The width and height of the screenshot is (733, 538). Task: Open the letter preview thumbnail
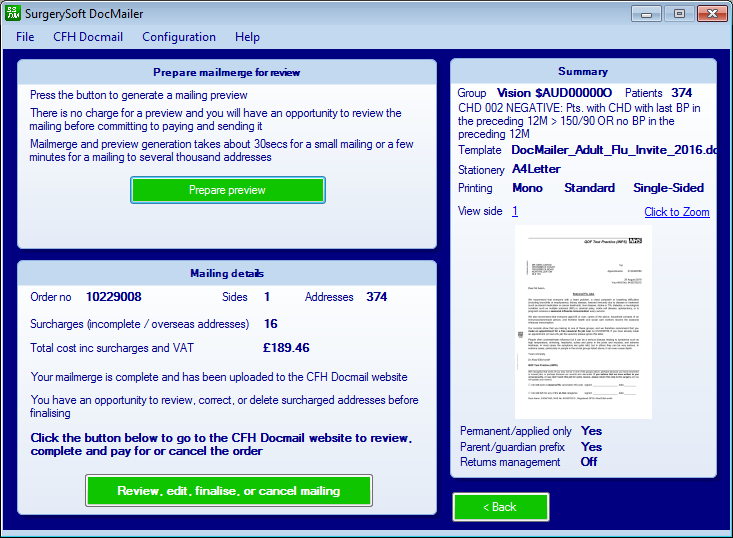click(x=583, y=322)
